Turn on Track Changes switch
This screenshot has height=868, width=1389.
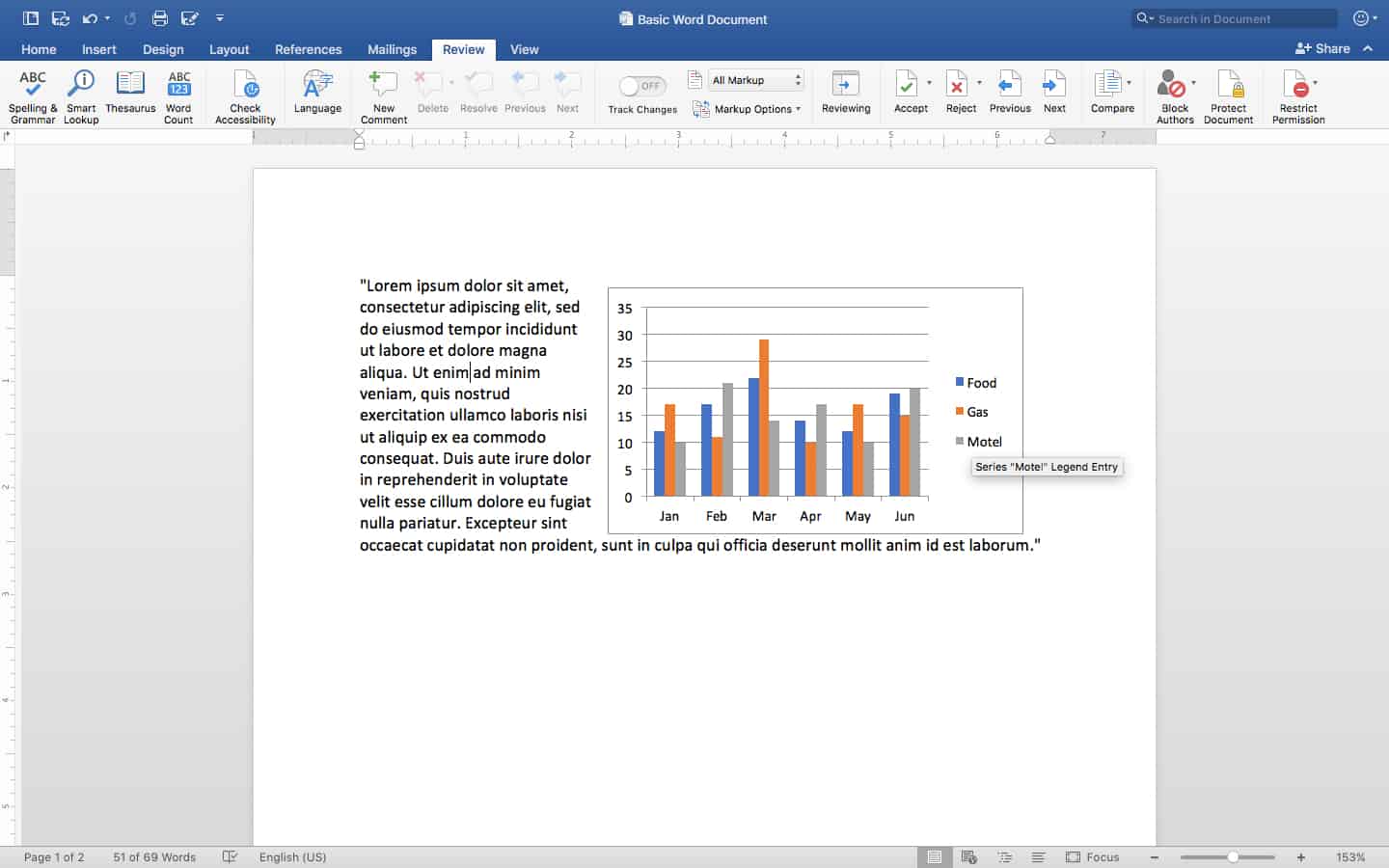[x=642, y=87]
